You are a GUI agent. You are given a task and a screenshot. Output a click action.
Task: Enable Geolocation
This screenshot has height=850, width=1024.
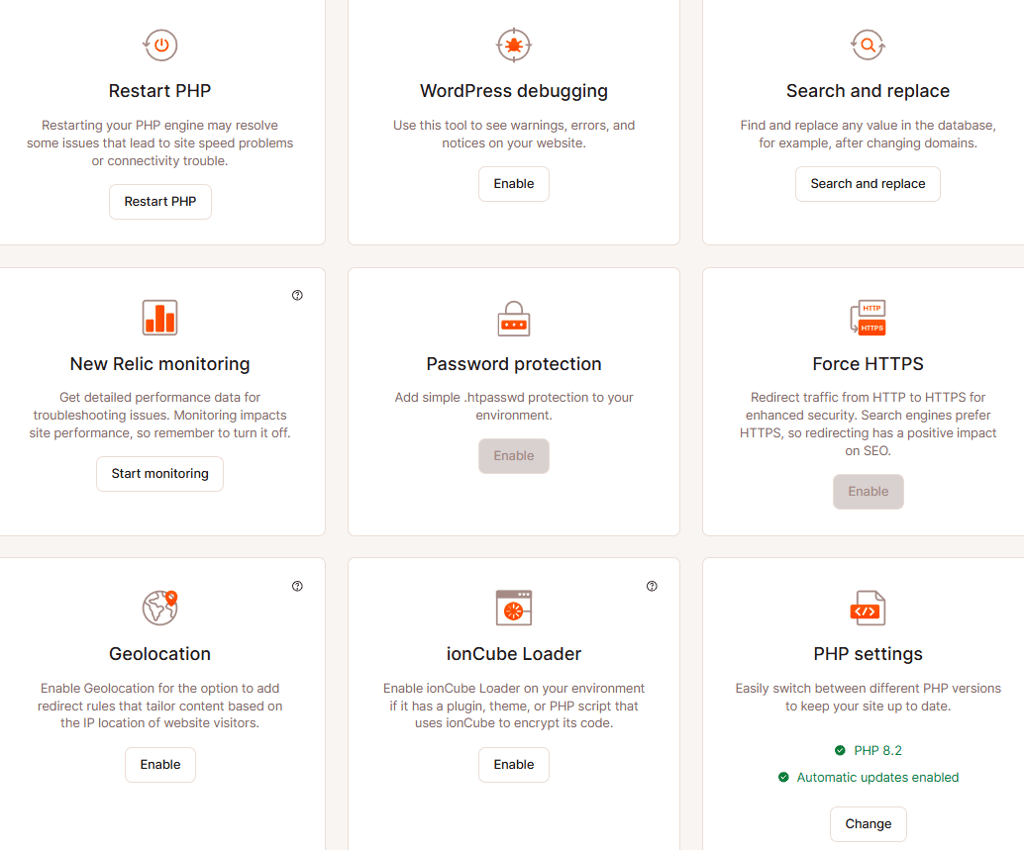click(x=160, y=764)
